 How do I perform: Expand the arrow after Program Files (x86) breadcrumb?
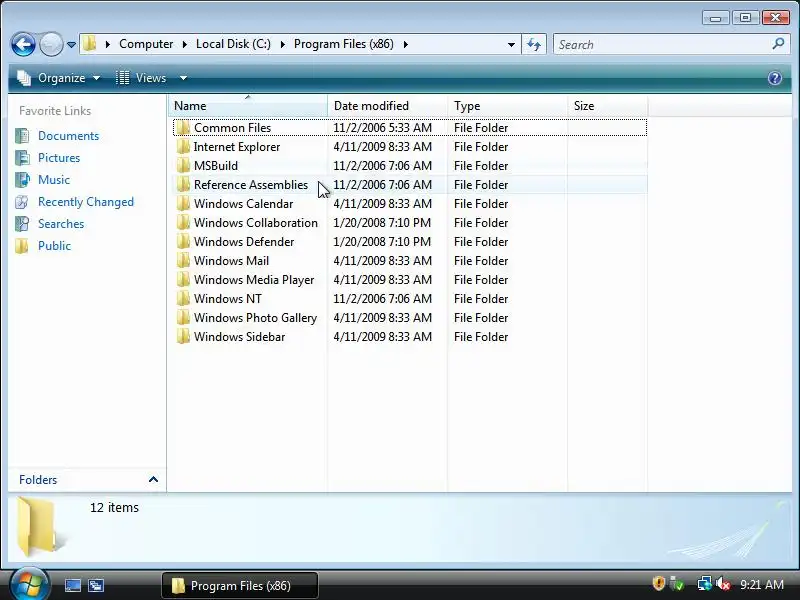click(x=406, y=44)
